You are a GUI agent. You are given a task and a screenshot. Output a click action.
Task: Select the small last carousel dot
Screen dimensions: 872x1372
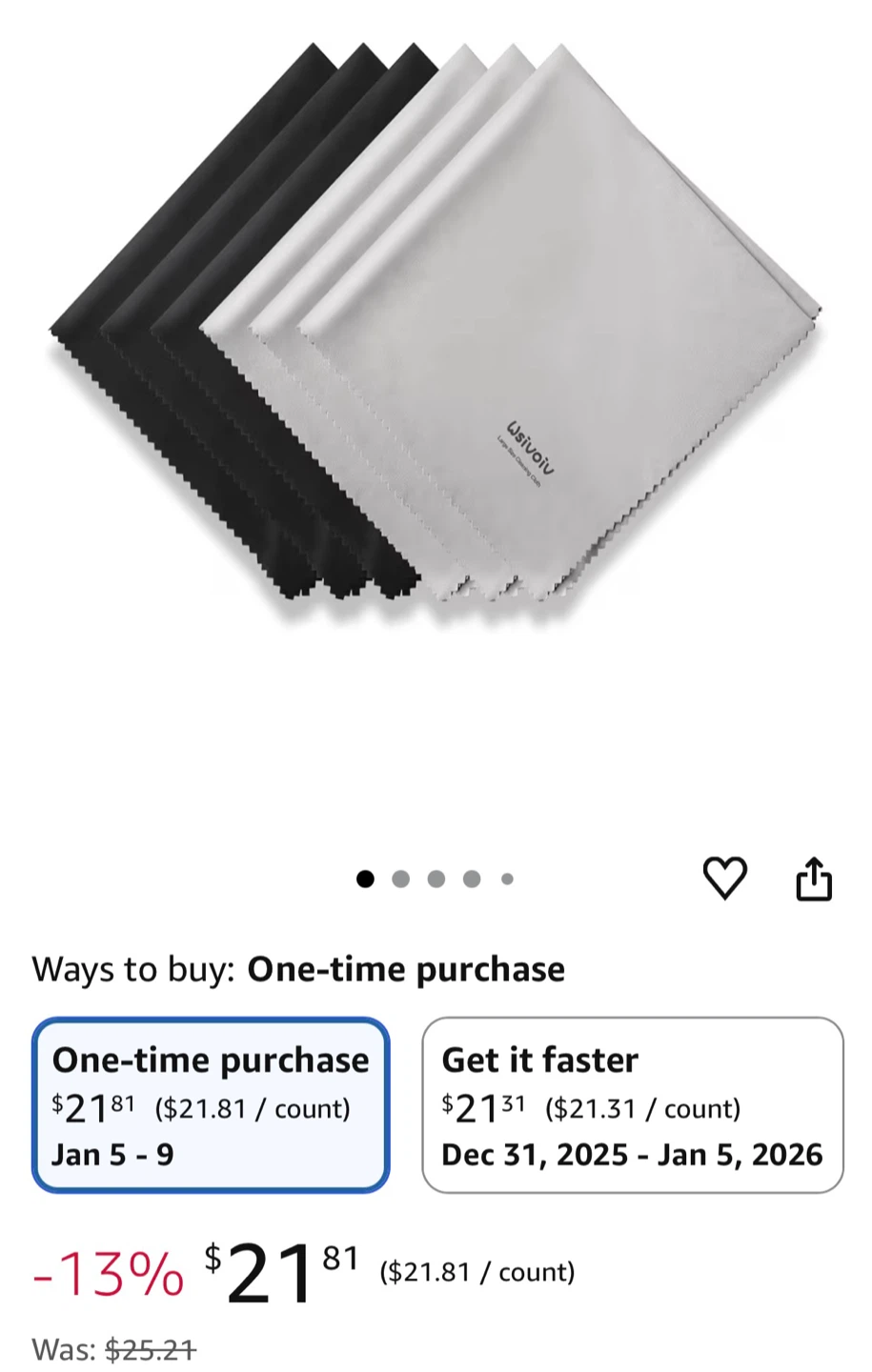507,878
